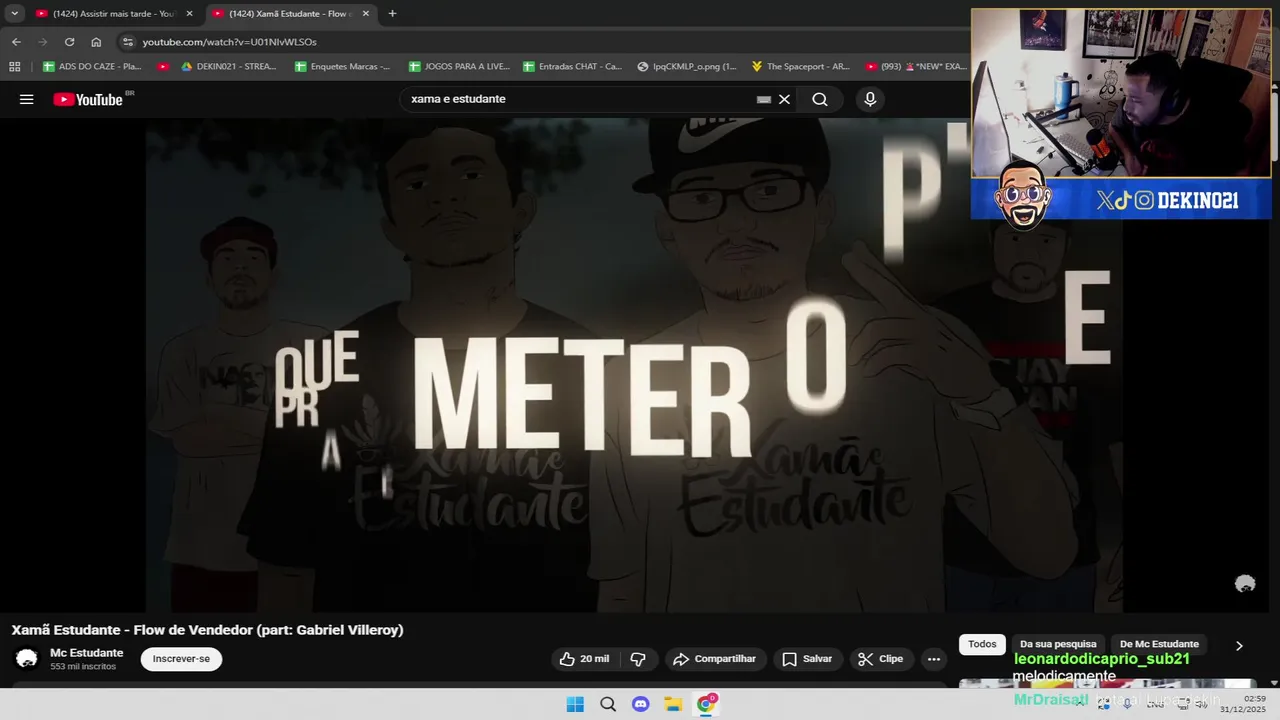Image resolution: width=1280 pixels, height=720 pixels.
Task: Click the video title Flow de Vendedor
Action: tap(207, 630)
